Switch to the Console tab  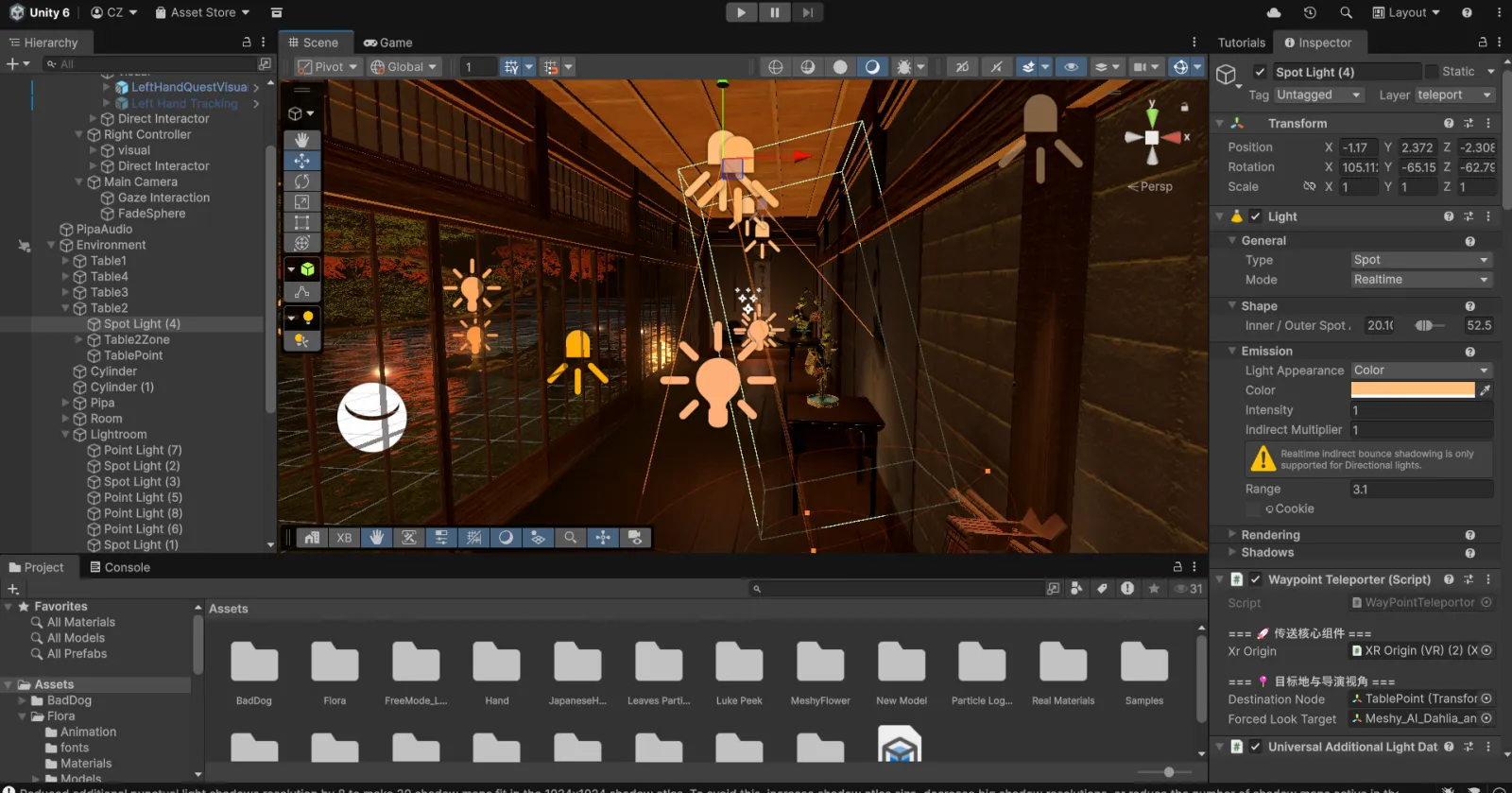(120, 567)
